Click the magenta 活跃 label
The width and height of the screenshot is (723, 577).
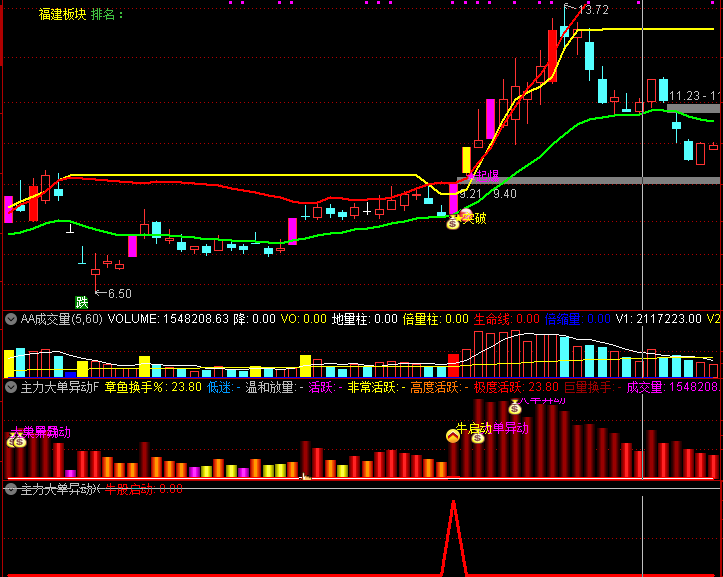coord(325,387)
